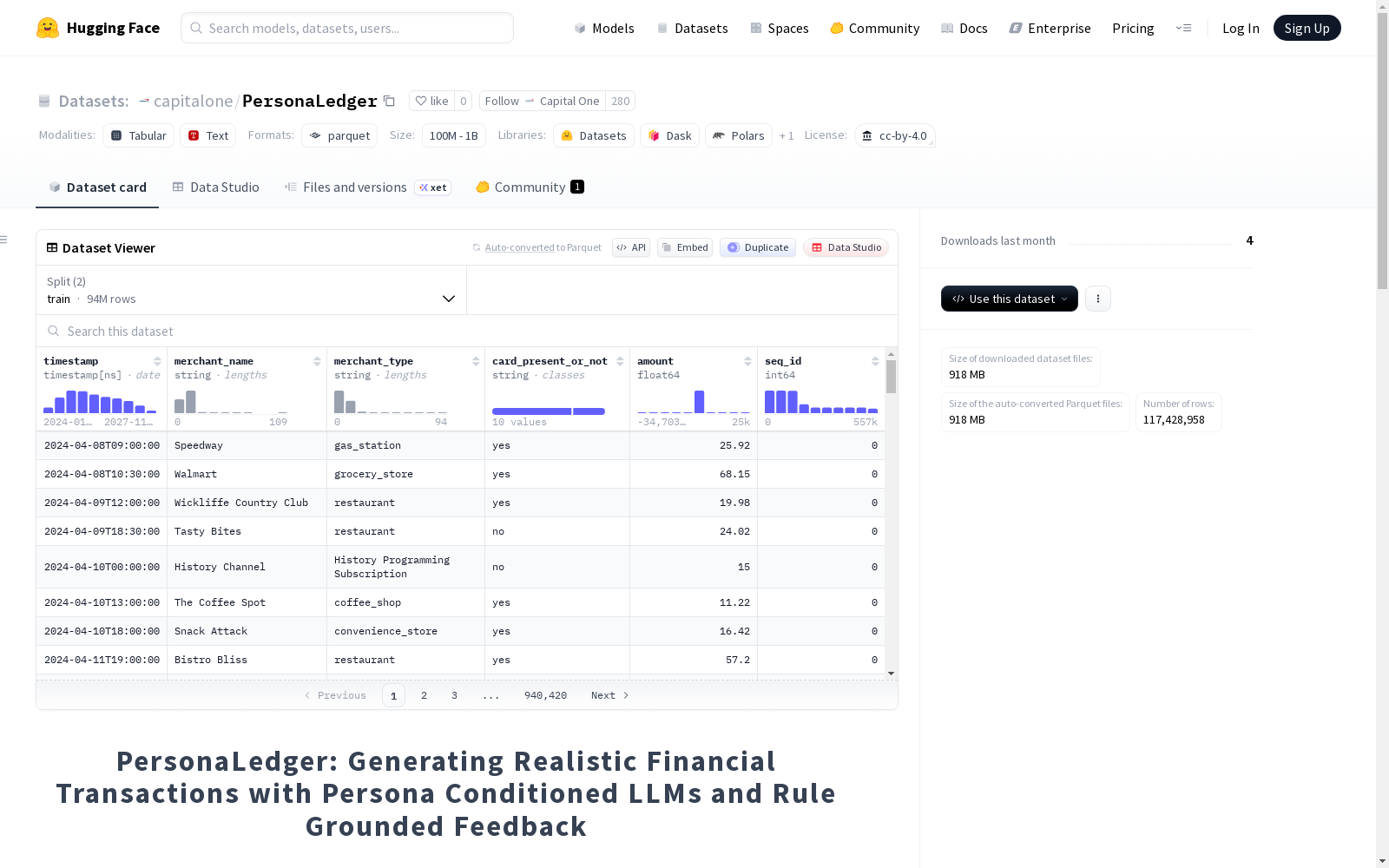Screen dimensions: 1389x868
Task: Go to Spaces in top navigation
Action: point(780,28)
